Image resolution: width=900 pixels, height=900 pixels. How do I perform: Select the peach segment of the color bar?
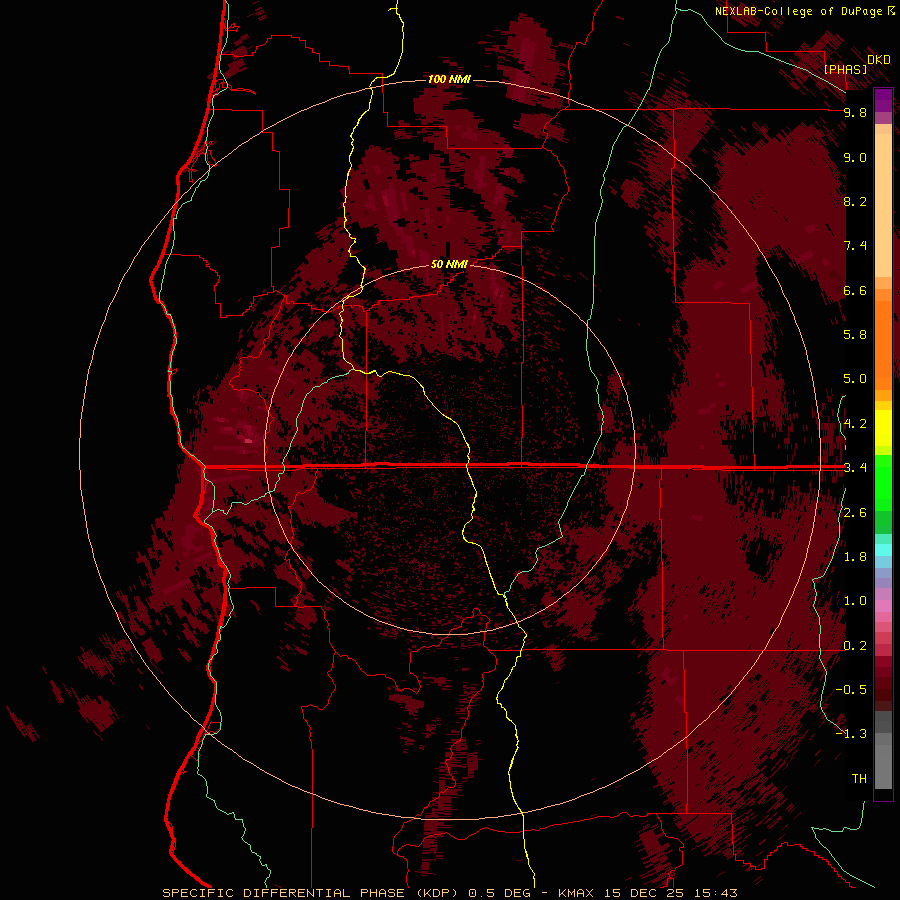883,205
